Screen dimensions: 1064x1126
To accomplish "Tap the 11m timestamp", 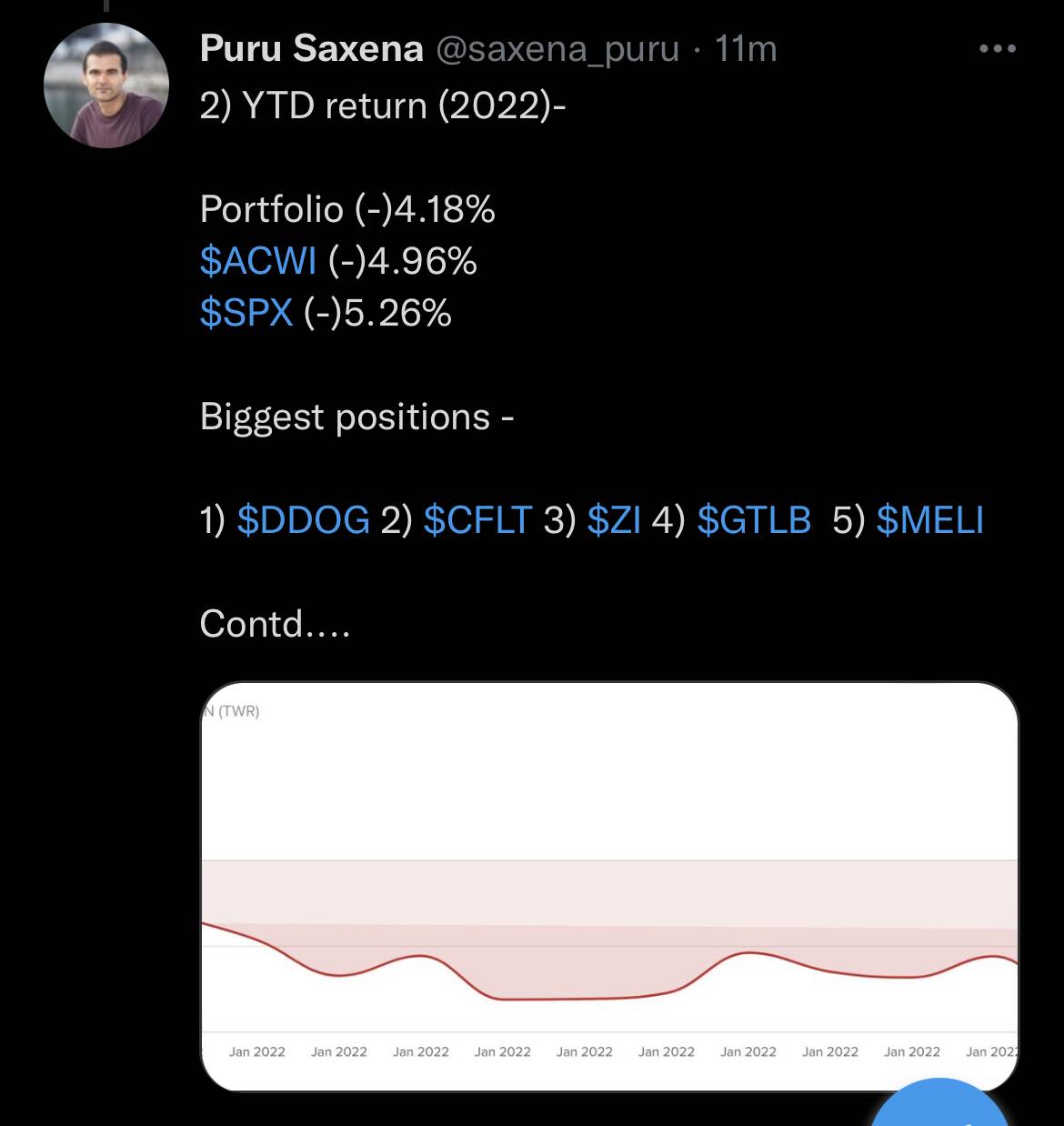I will [746, 48].
